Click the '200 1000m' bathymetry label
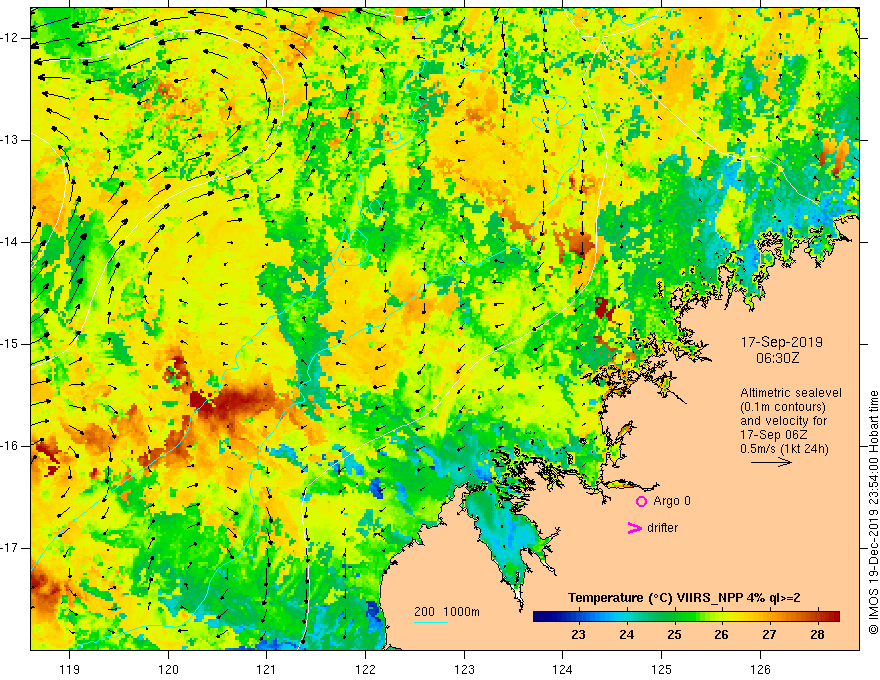 (447, 612)
